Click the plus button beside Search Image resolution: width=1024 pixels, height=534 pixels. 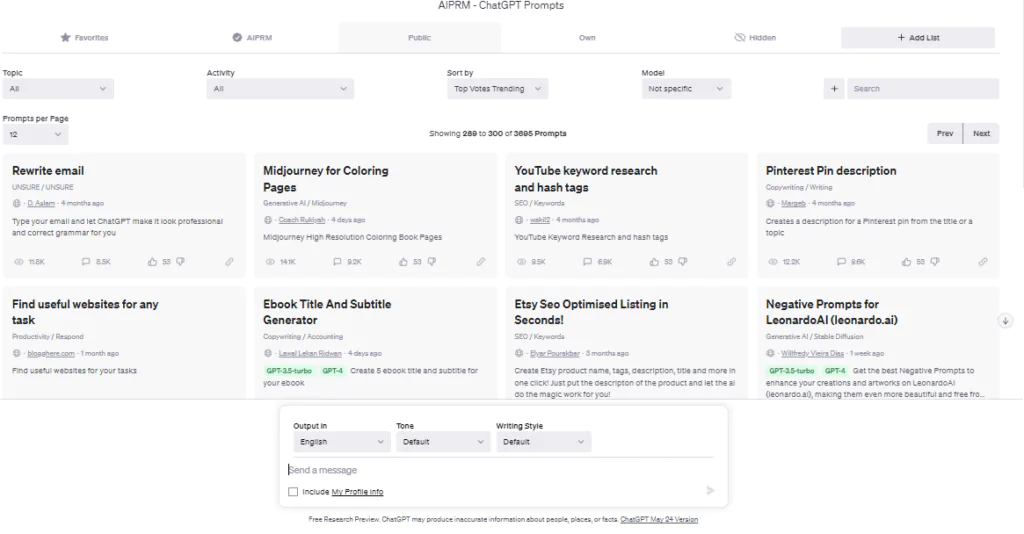point(834,89)
